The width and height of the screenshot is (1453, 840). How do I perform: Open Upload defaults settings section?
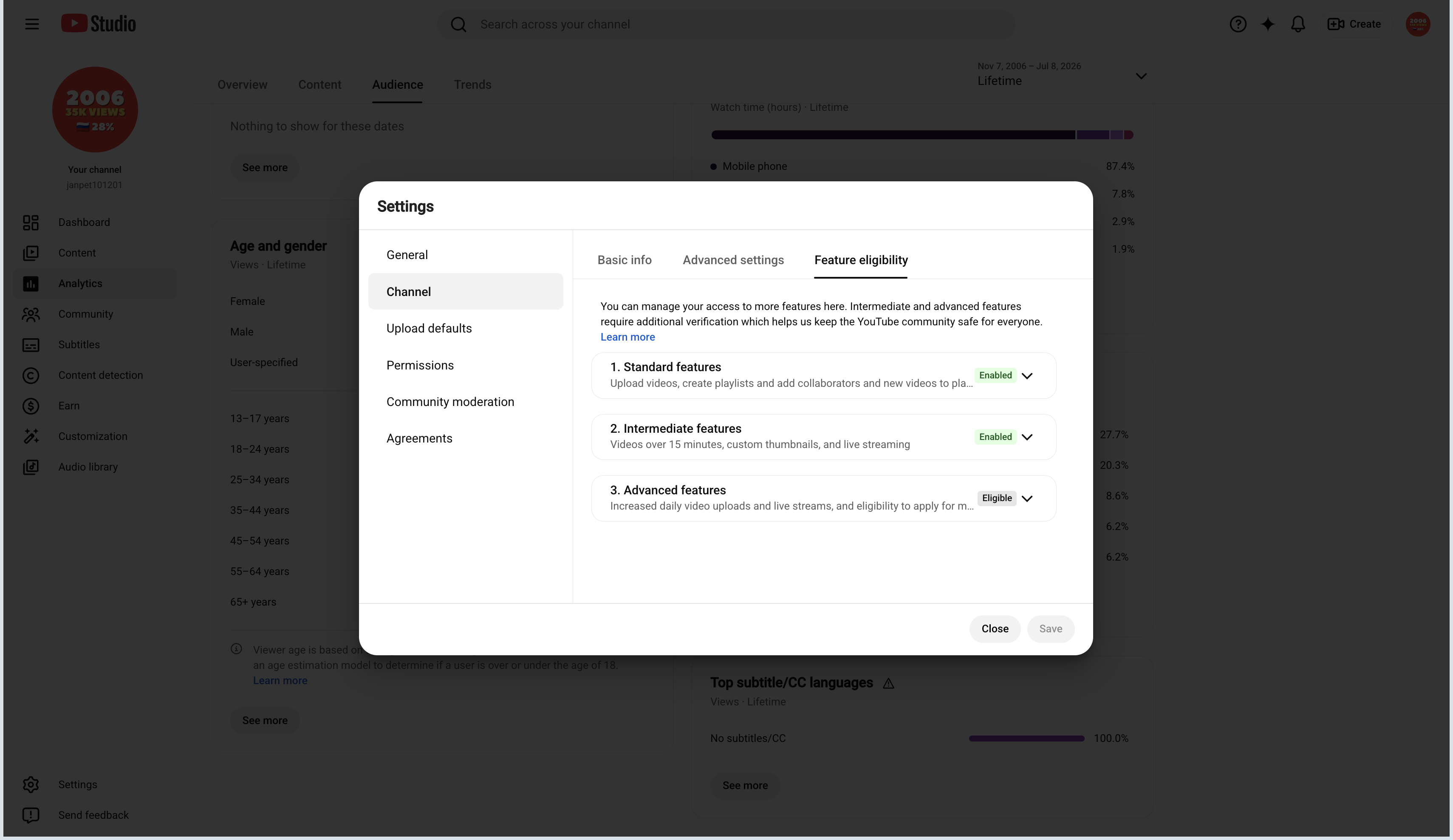[465, 328]
